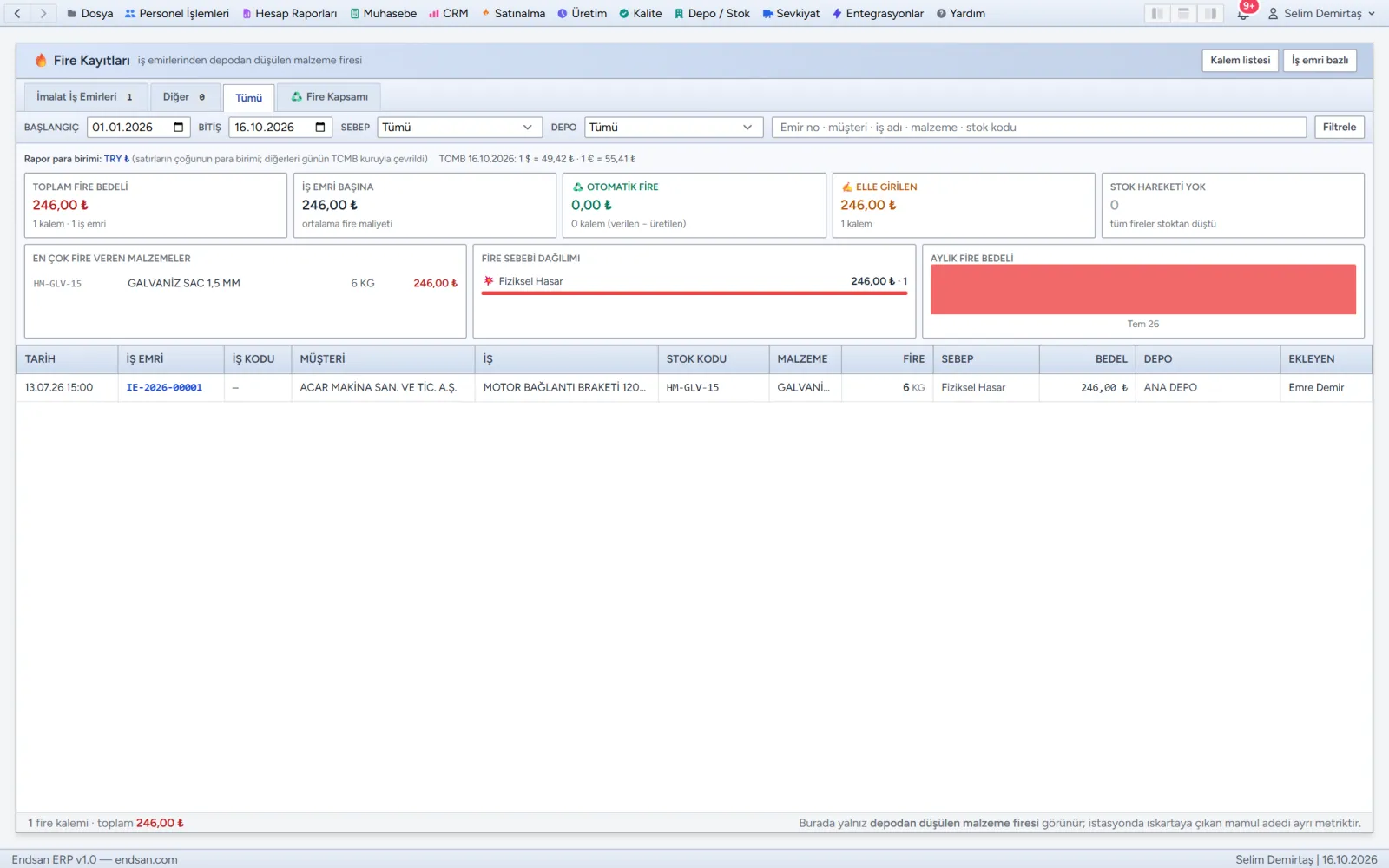Click the Kalem listesi button

pyautogui.click(x=1240, y=60)
